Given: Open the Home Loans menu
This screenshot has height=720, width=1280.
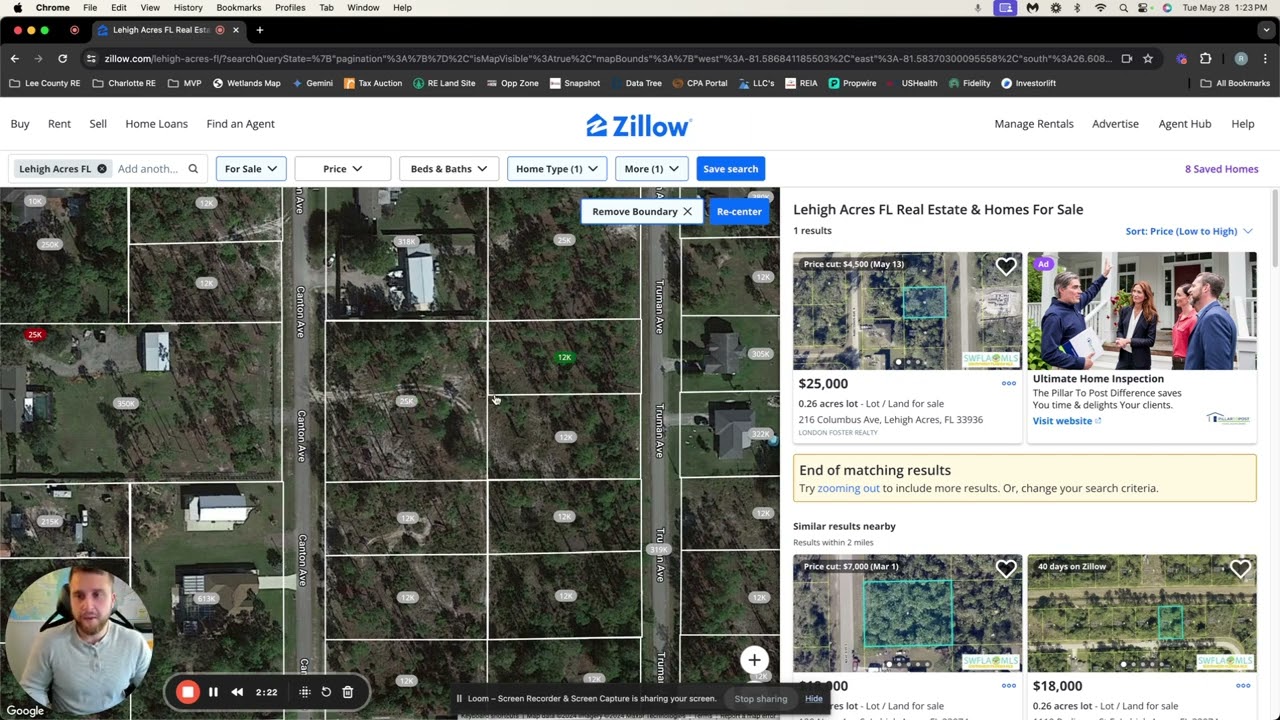Looking at the screenshot, I should pyautogui.click(x=156, y=124).
